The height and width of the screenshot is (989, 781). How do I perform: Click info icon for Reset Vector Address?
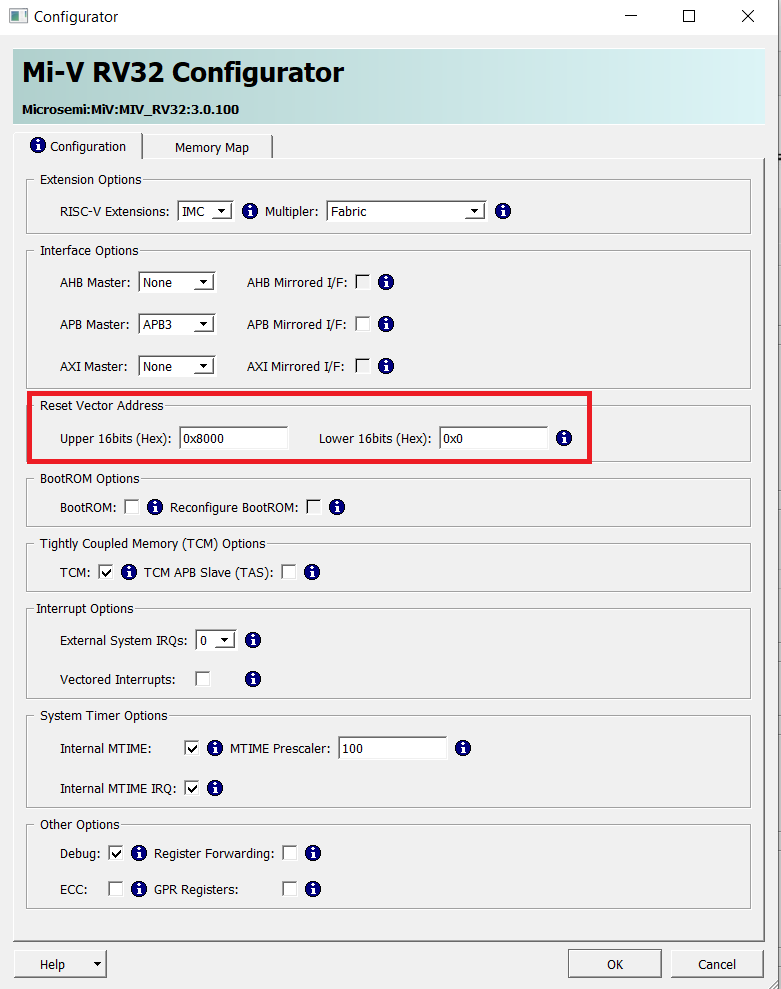(x=564, y=438)
